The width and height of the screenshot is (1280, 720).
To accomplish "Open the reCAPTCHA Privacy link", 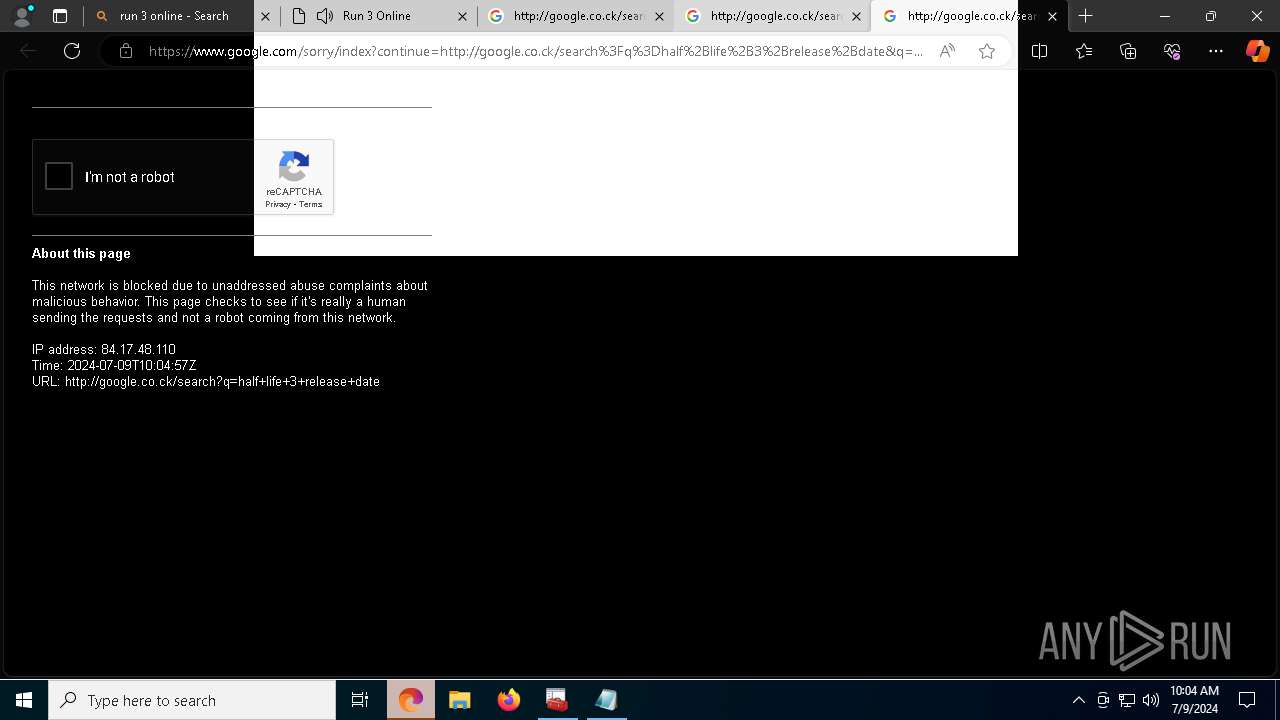I will tap(278, 204).
